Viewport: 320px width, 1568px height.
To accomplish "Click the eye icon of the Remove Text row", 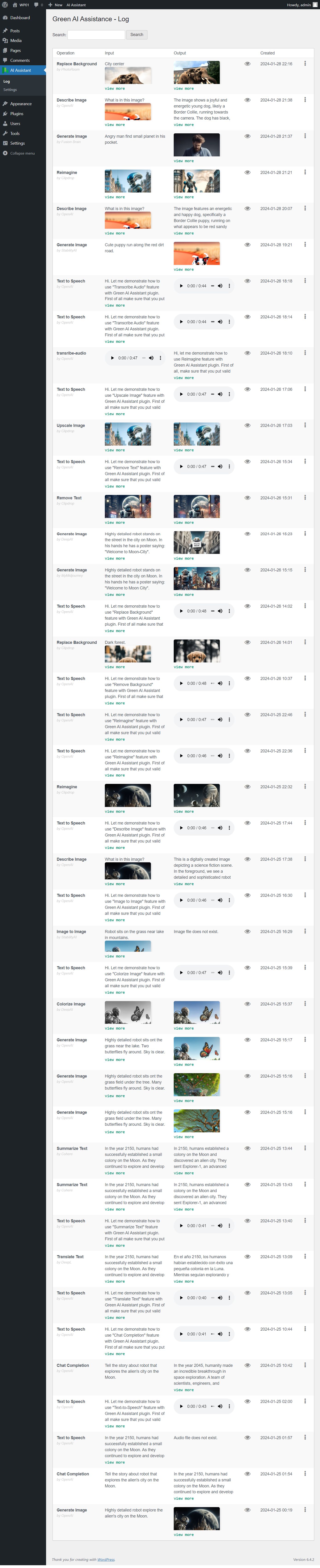I will (x=248, y=498).
